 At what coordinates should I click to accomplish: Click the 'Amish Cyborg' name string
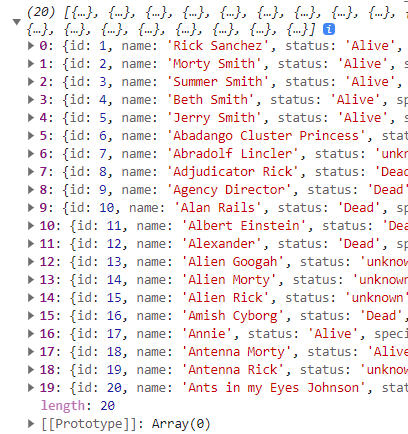click(x=233, y=316)
